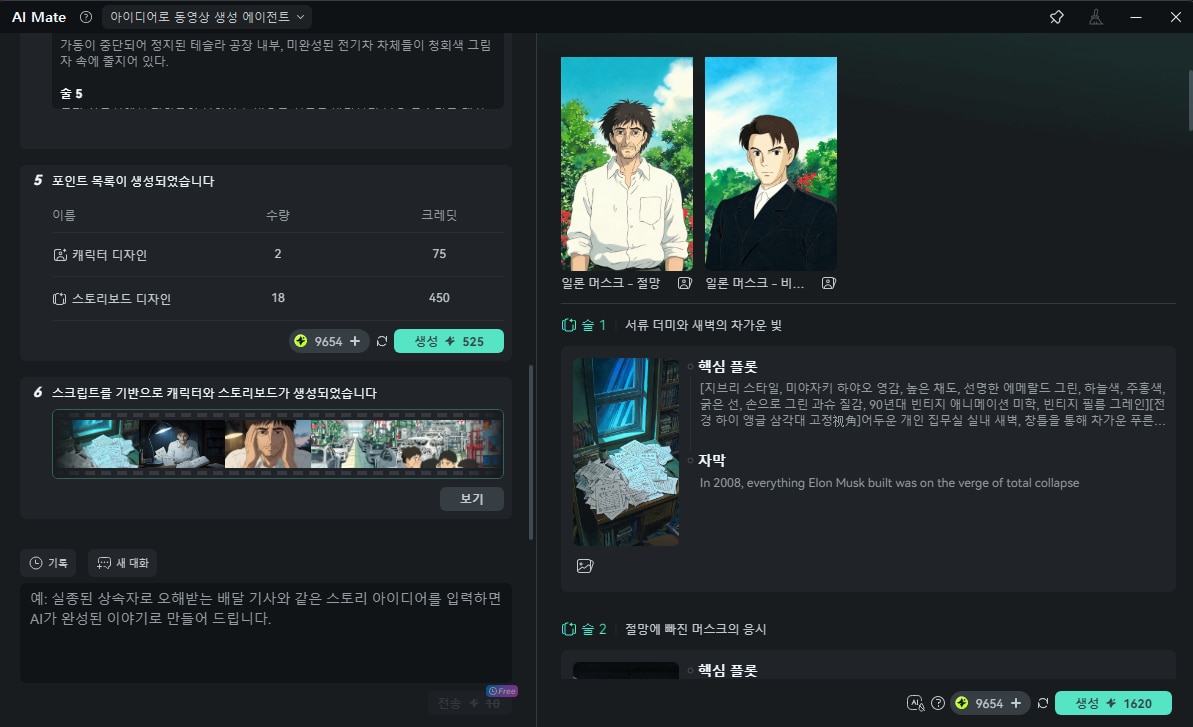Click the 자막 label in 숄 1

(x=712, y=460)
